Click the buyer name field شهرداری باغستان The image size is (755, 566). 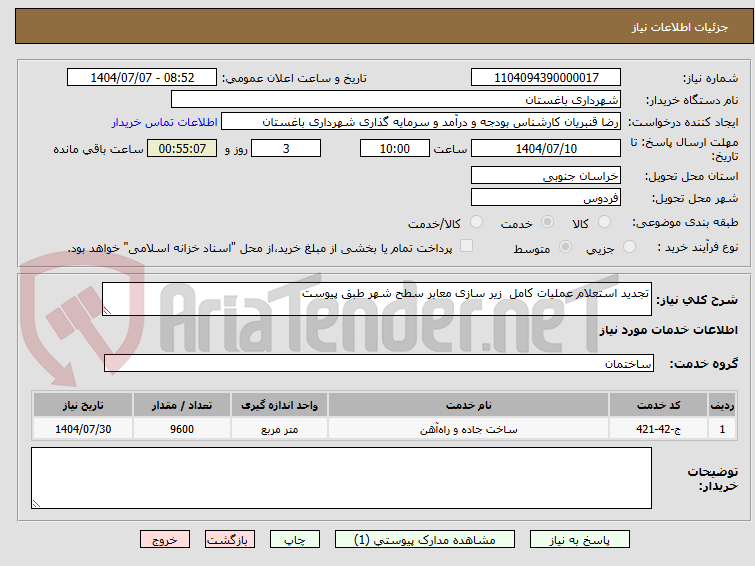coord(396,100)
